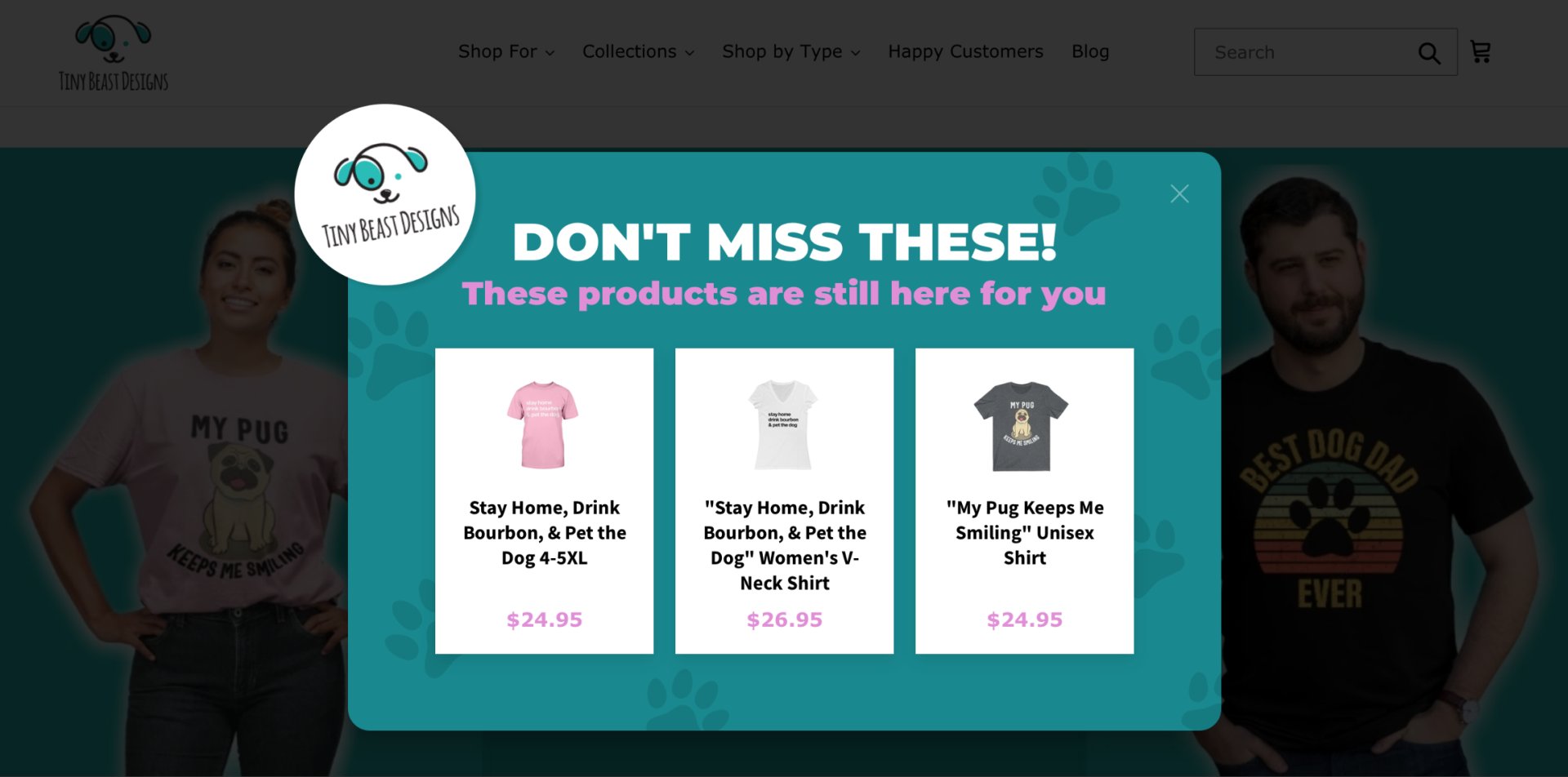Open the Women's V-Neck Shirt title link

coord(785,545)
